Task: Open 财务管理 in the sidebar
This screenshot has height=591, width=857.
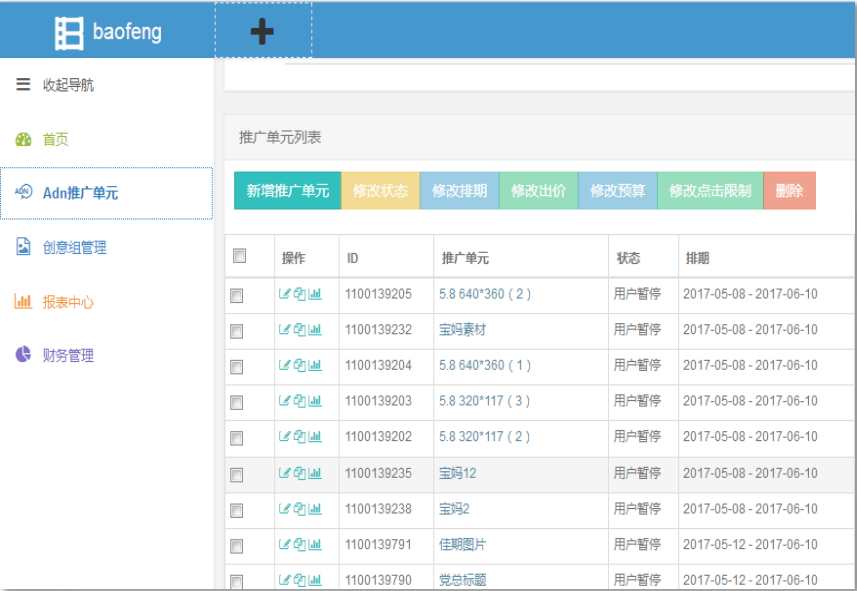Action: coord(67,355)
